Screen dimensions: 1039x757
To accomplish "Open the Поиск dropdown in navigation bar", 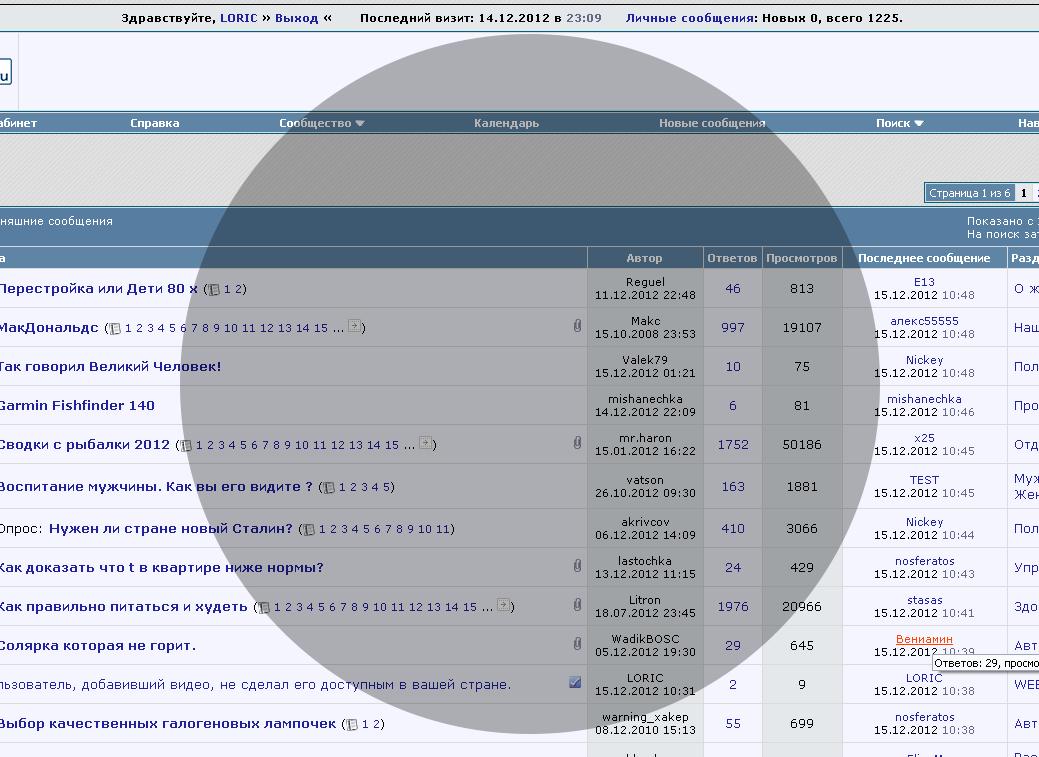I will [898, 123].
